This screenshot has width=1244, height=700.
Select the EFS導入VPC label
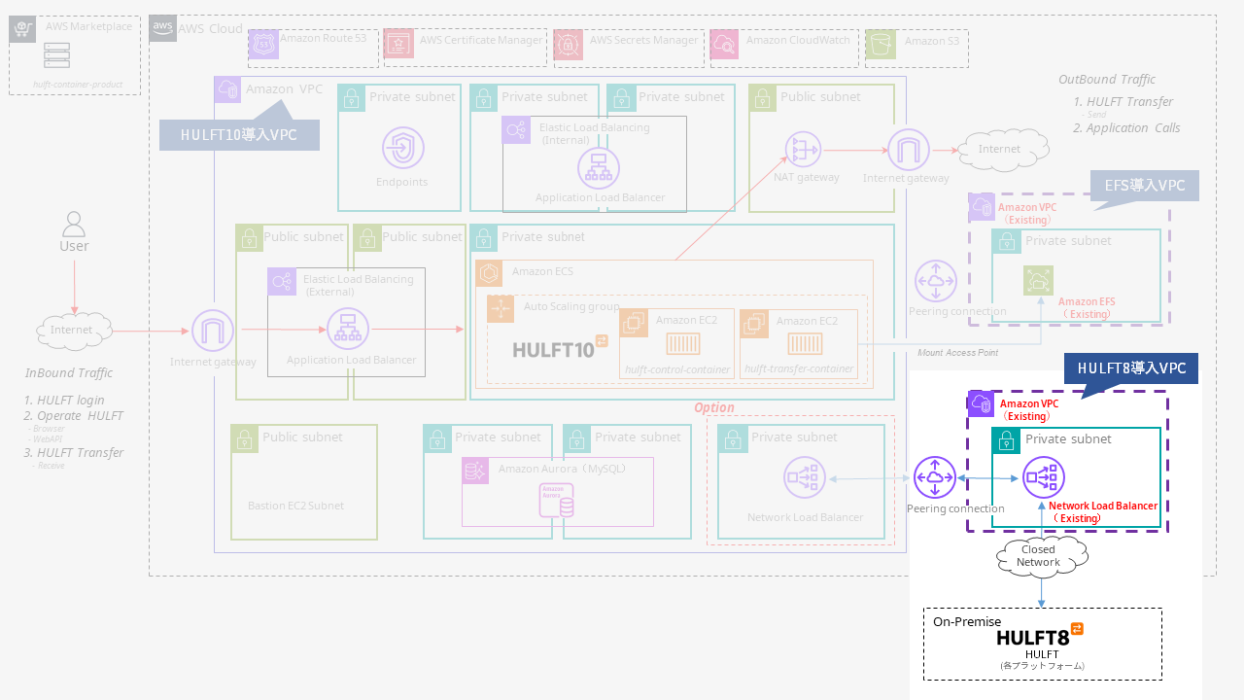pyautogui.click(x=1144, y=185)
